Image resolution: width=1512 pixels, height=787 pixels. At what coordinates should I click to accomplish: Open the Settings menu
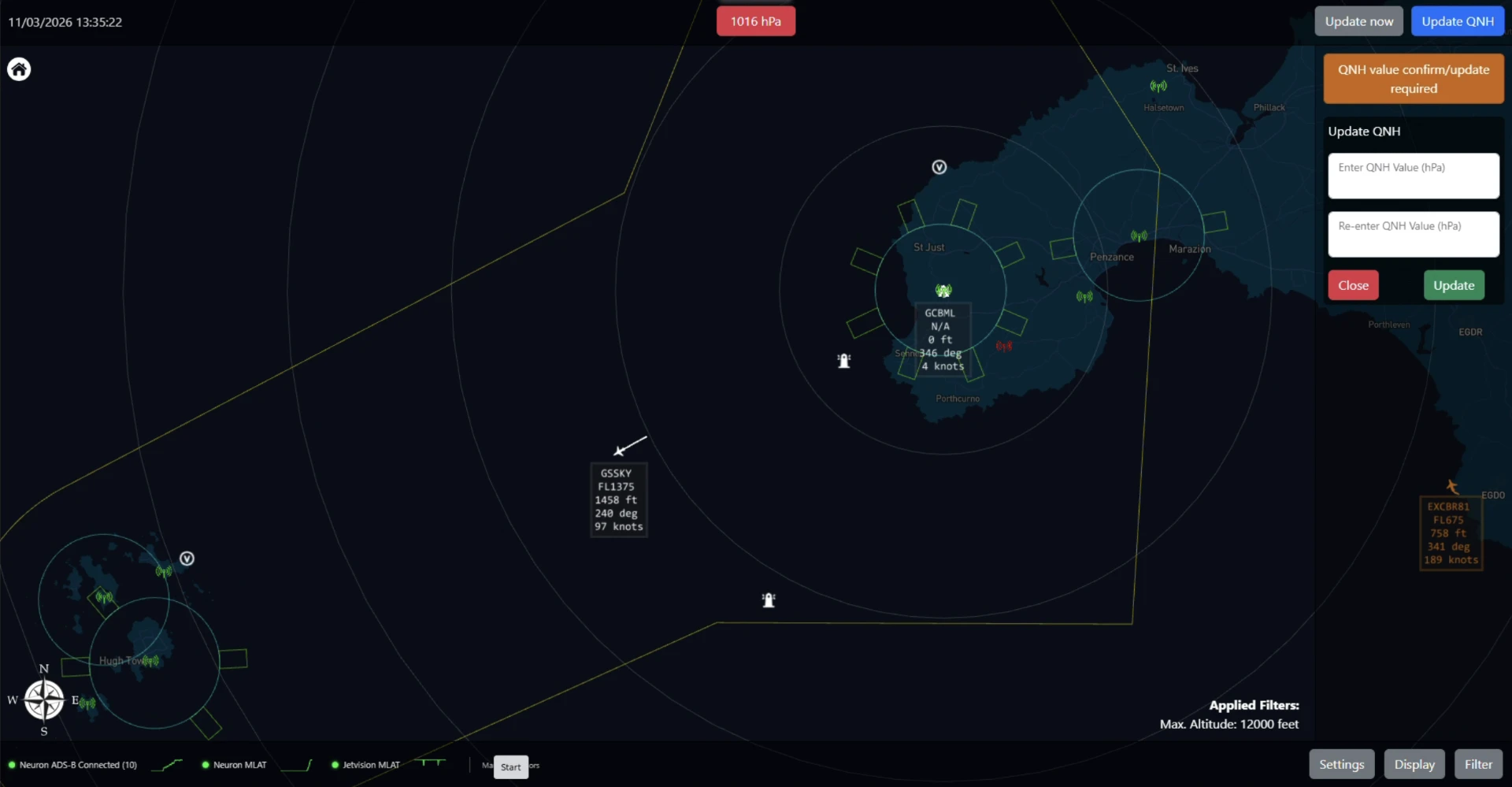[x=1341, y=764]
